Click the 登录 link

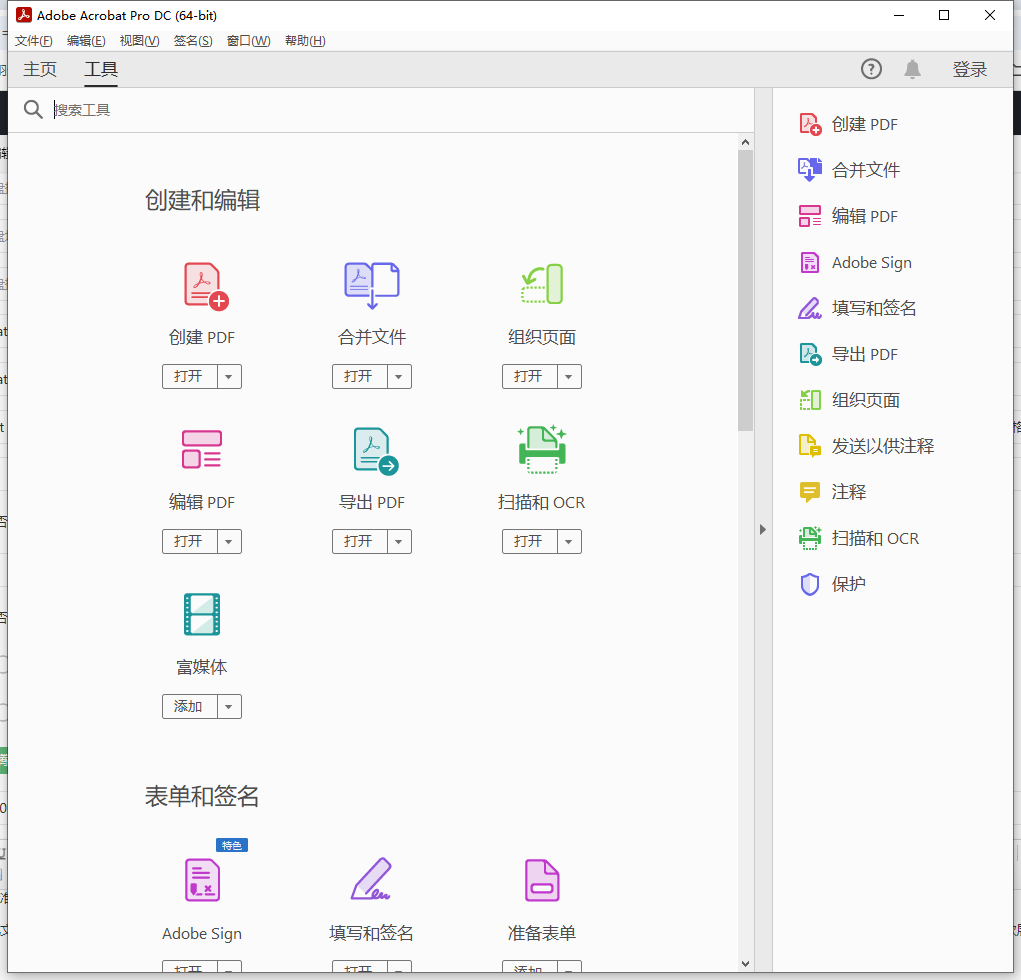969,69
